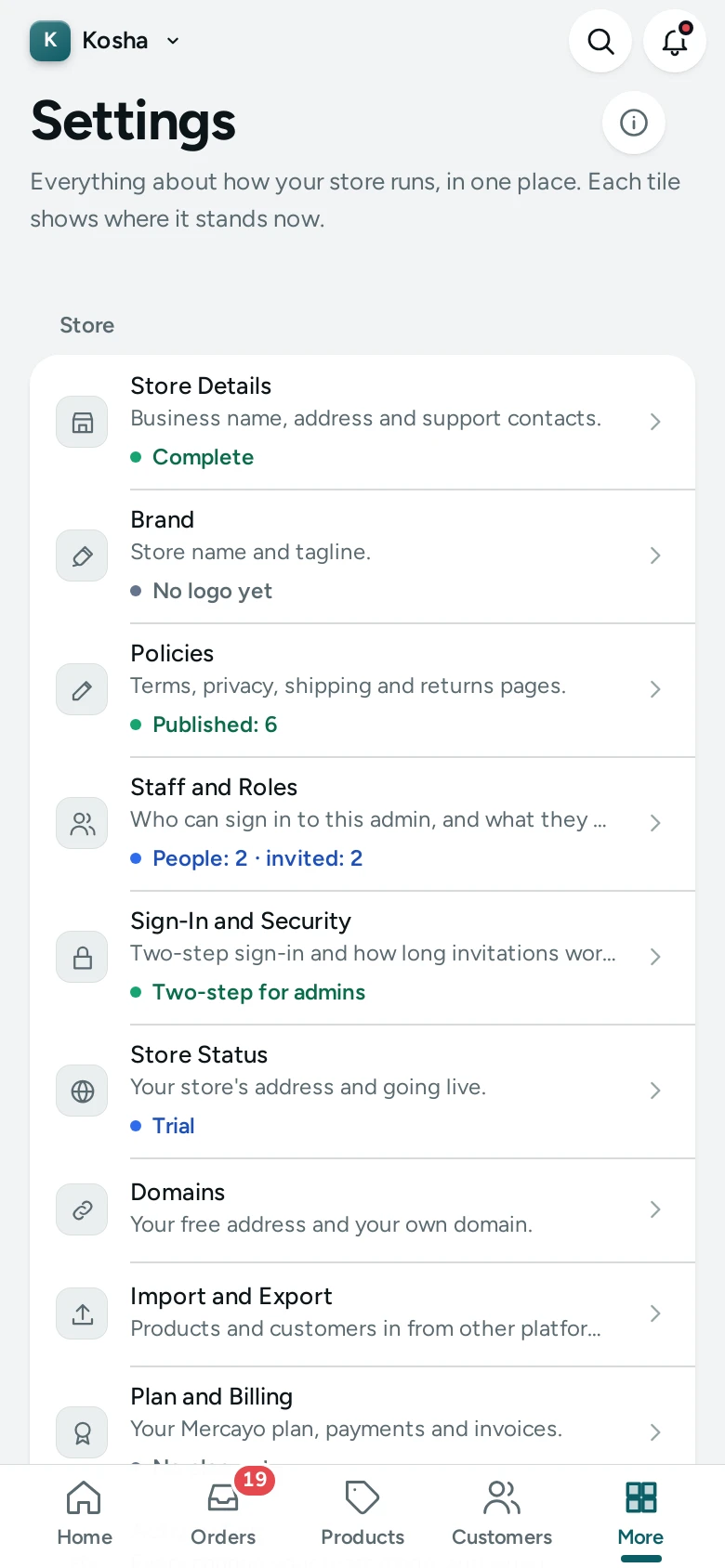This screenshot has height=1568, width=725.
Task: Click 'Business name, address and support contacts.'
Action: click(x=365, y=418)
